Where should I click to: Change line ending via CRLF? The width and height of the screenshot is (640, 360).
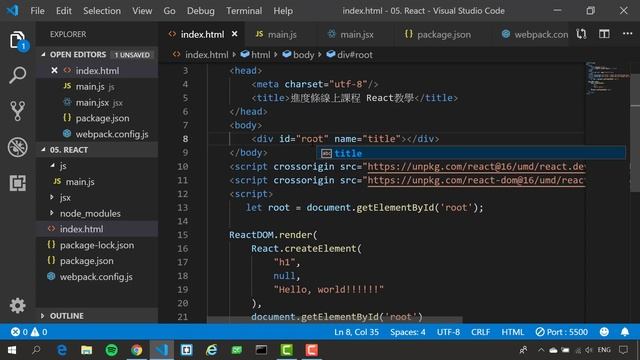pos(480,332)
